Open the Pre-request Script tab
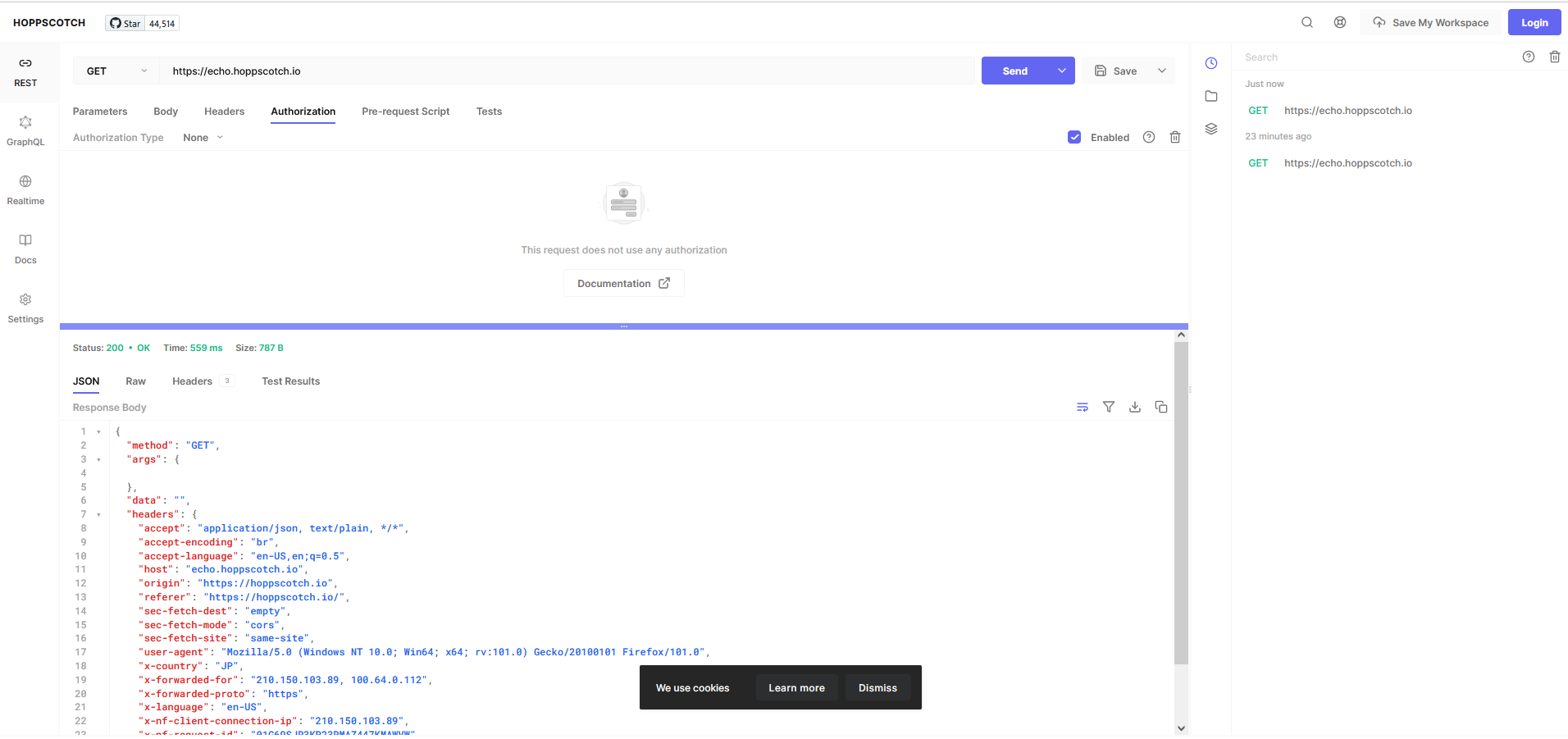Viewport: 1568px width, 739px height. coord(406,112)
